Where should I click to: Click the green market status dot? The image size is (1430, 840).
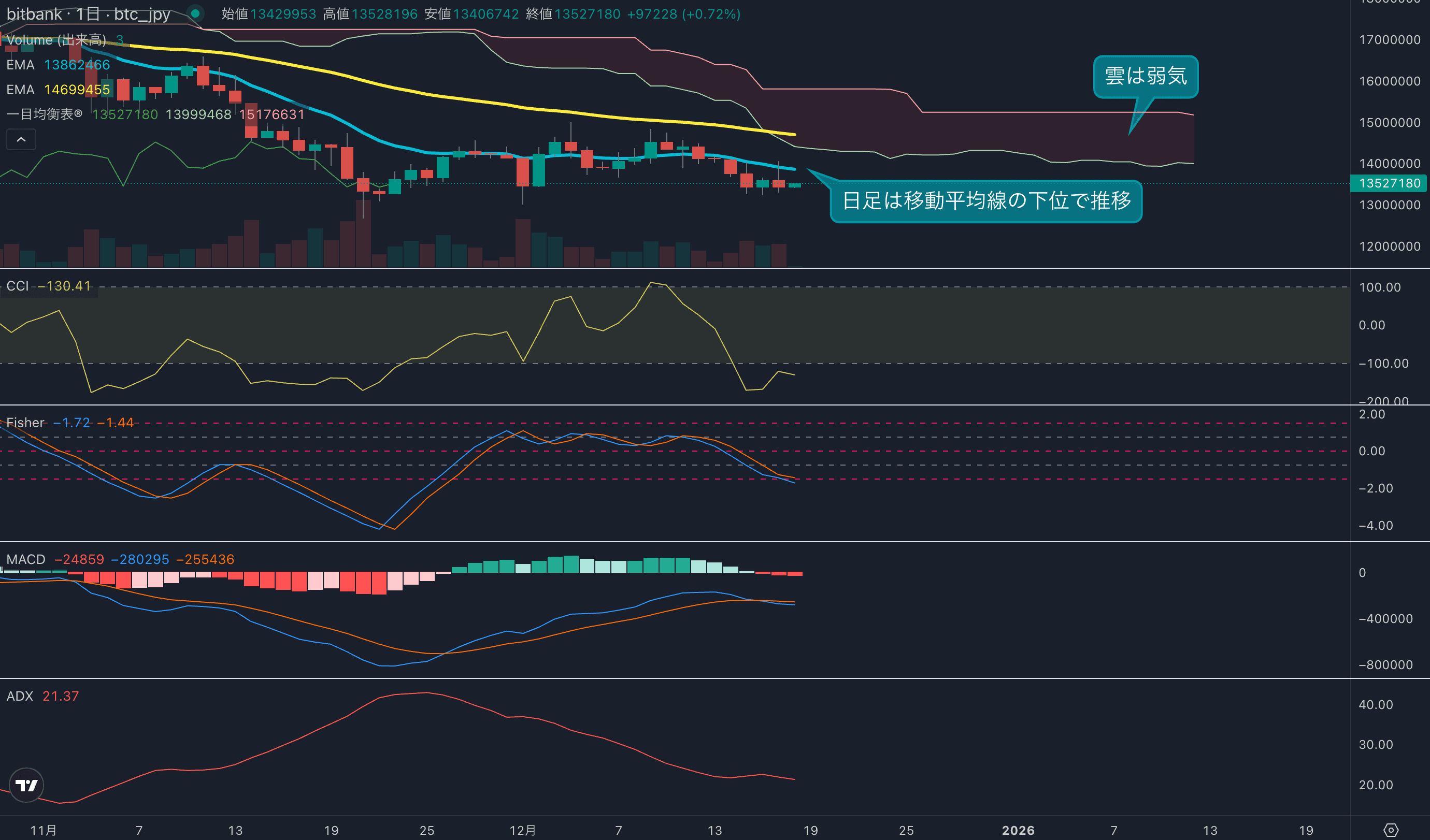pyautogui.click(x=195, y=13)
